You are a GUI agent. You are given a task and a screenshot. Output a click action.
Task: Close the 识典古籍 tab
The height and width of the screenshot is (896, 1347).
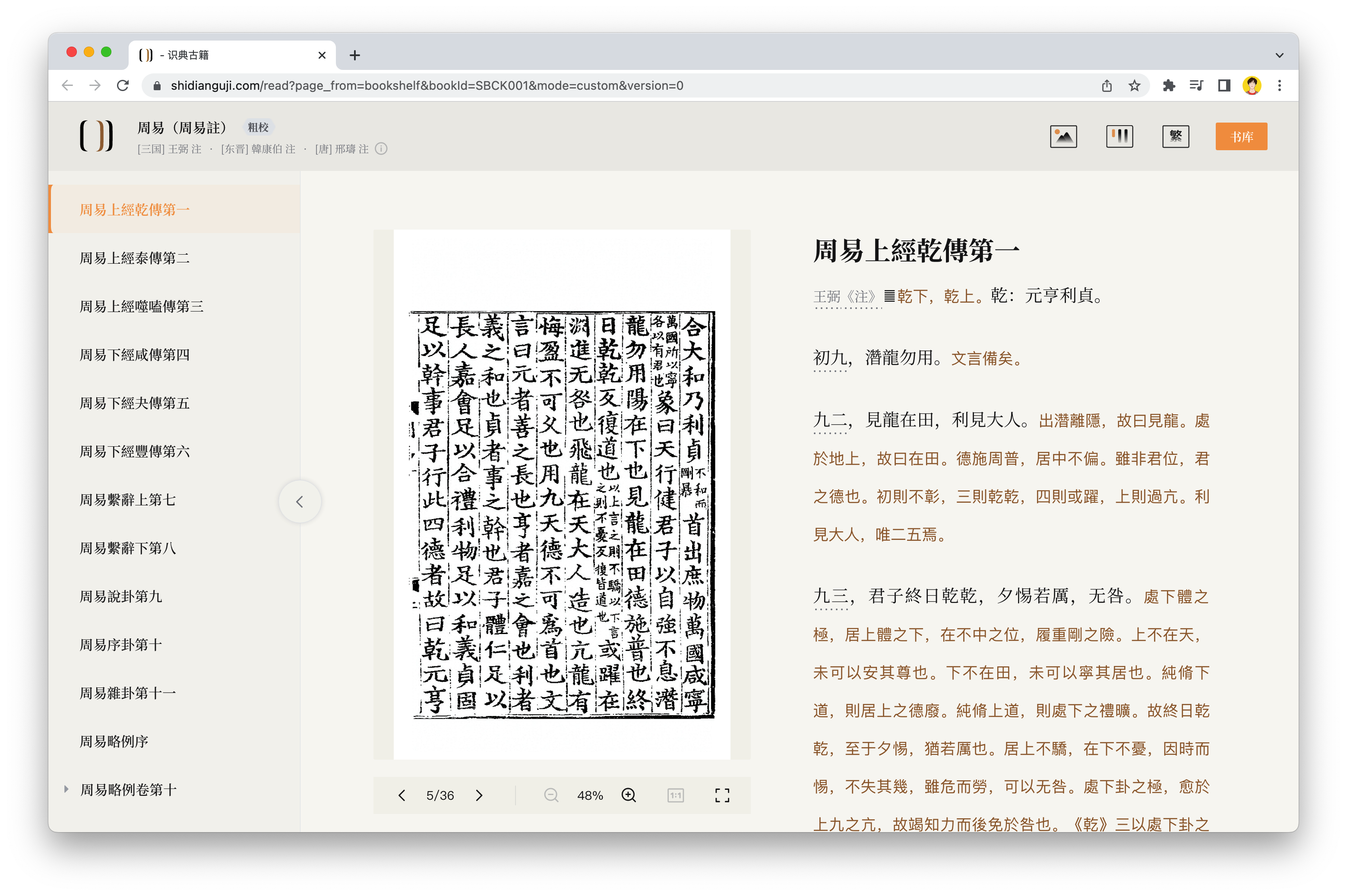pos(322,55)
